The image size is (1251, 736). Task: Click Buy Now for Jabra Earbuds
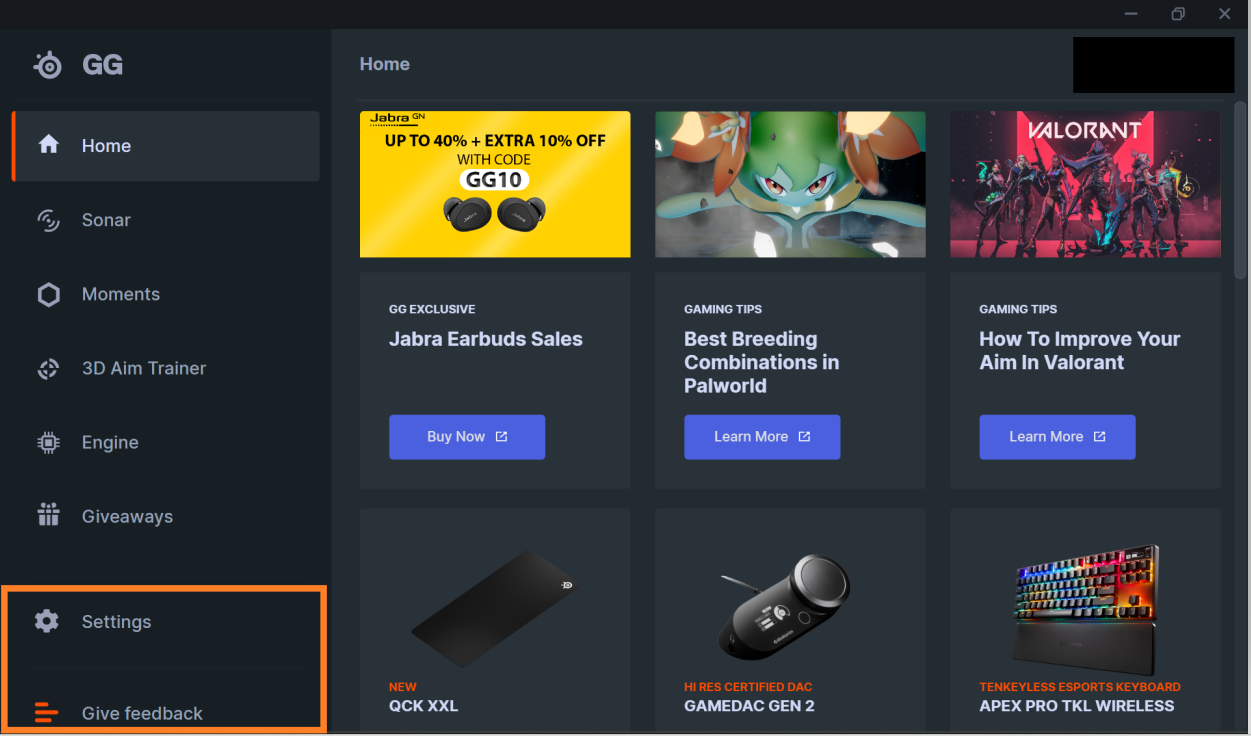click(x=467, y=437)
